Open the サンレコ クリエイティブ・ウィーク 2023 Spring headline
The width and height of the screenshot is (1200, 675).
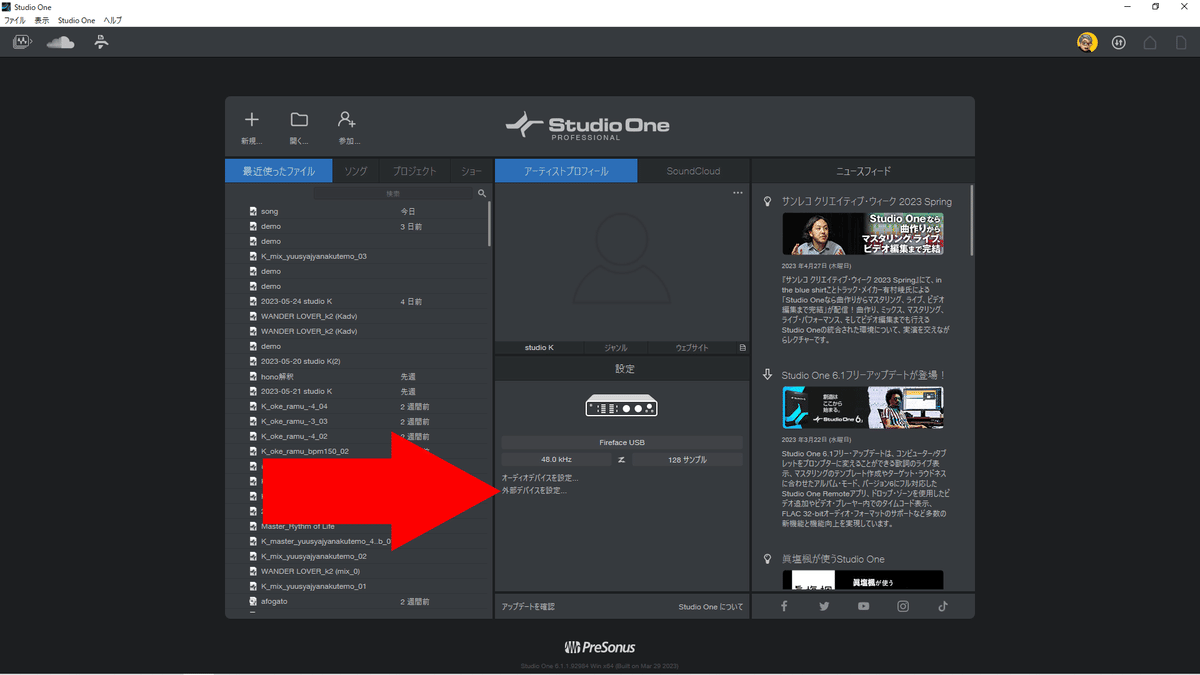[867, 201]
